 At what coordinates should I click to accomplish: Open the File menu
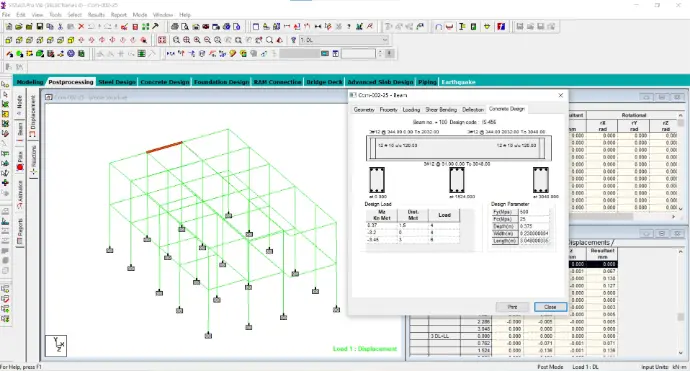(6, 15)
